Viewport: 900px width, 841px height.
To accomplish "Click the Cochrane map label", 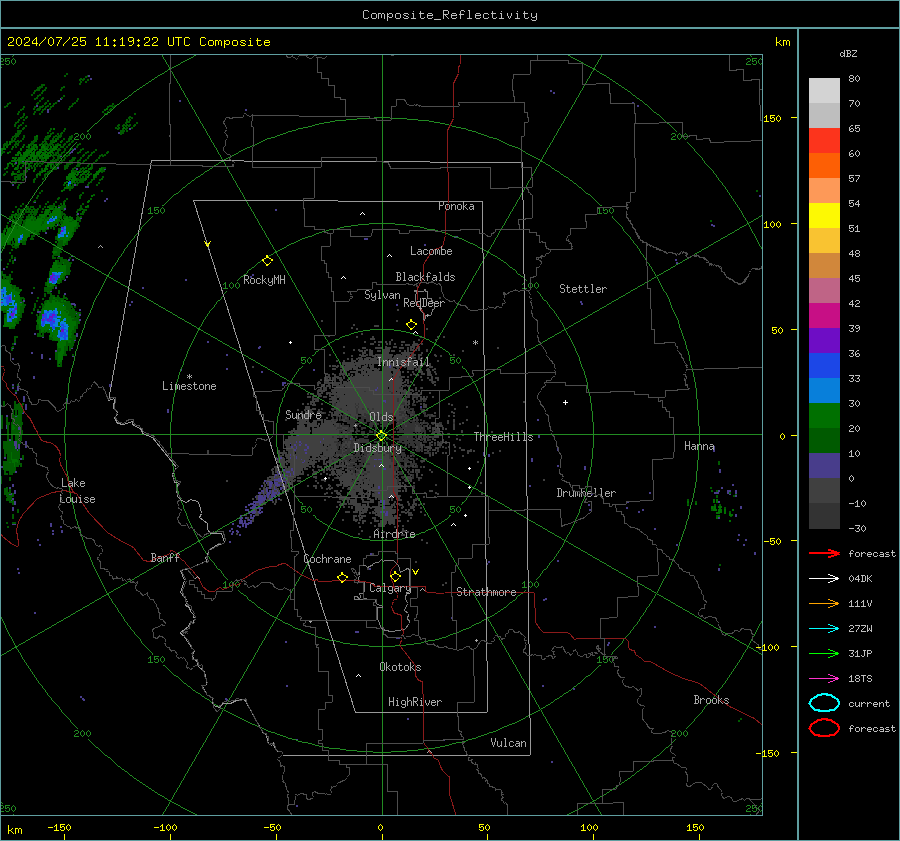I will pyautogui.click(x=327, y=559).
